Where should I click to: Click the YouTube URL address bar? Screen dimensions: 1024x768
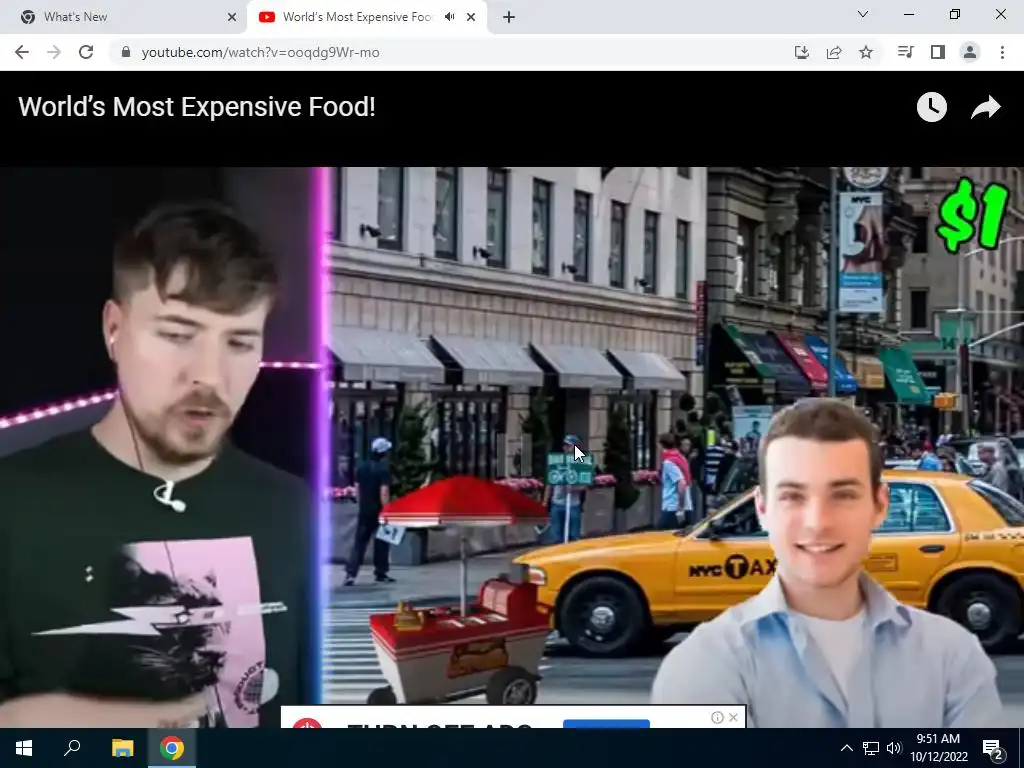point(451,52)
